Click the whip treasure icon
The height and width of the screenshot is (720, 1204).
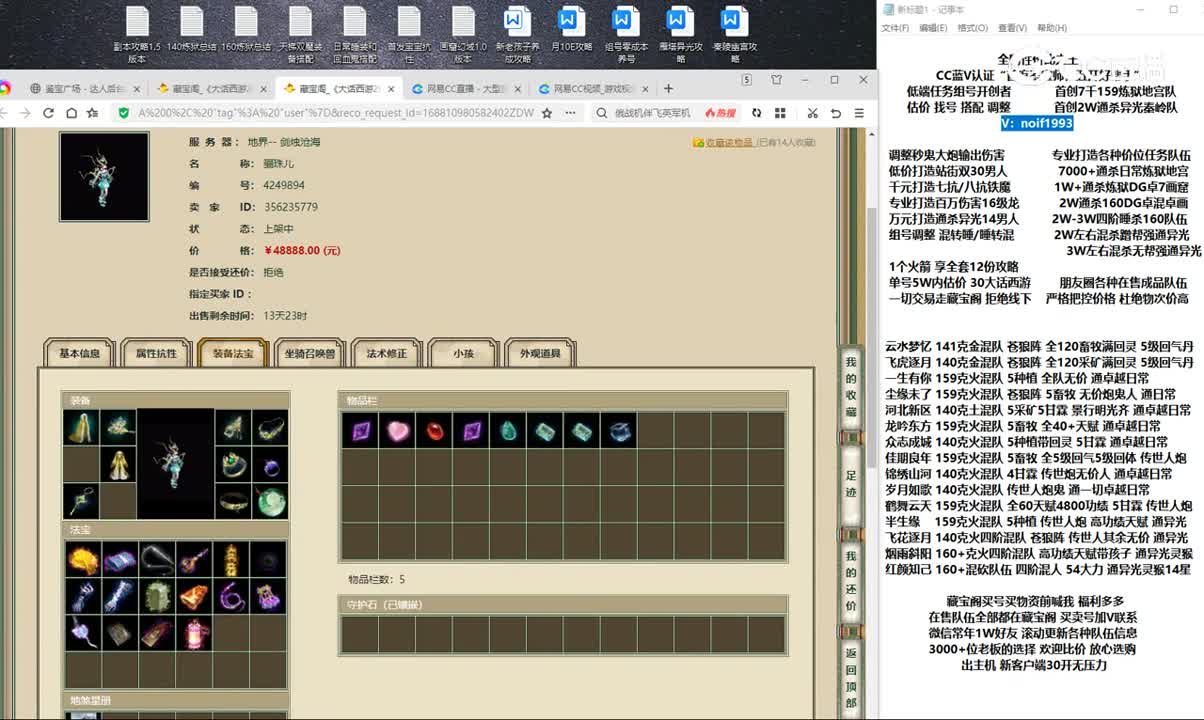click(157, 560)
